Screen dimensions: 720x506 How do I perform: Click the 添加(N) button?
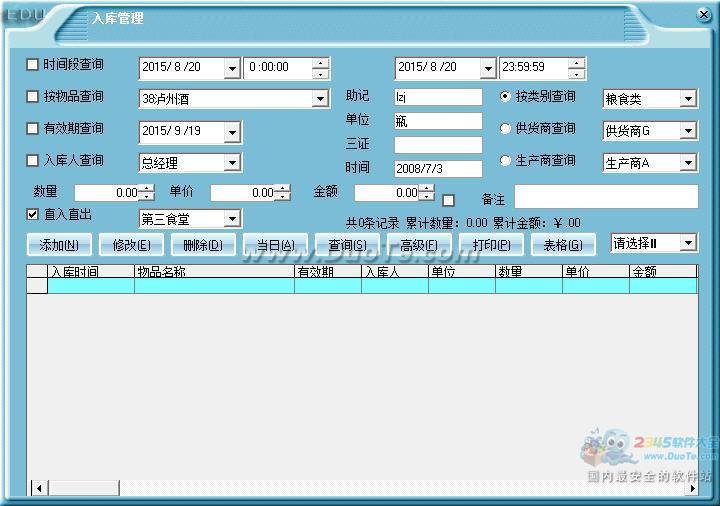pyautogui.click(x=59, y=245)
